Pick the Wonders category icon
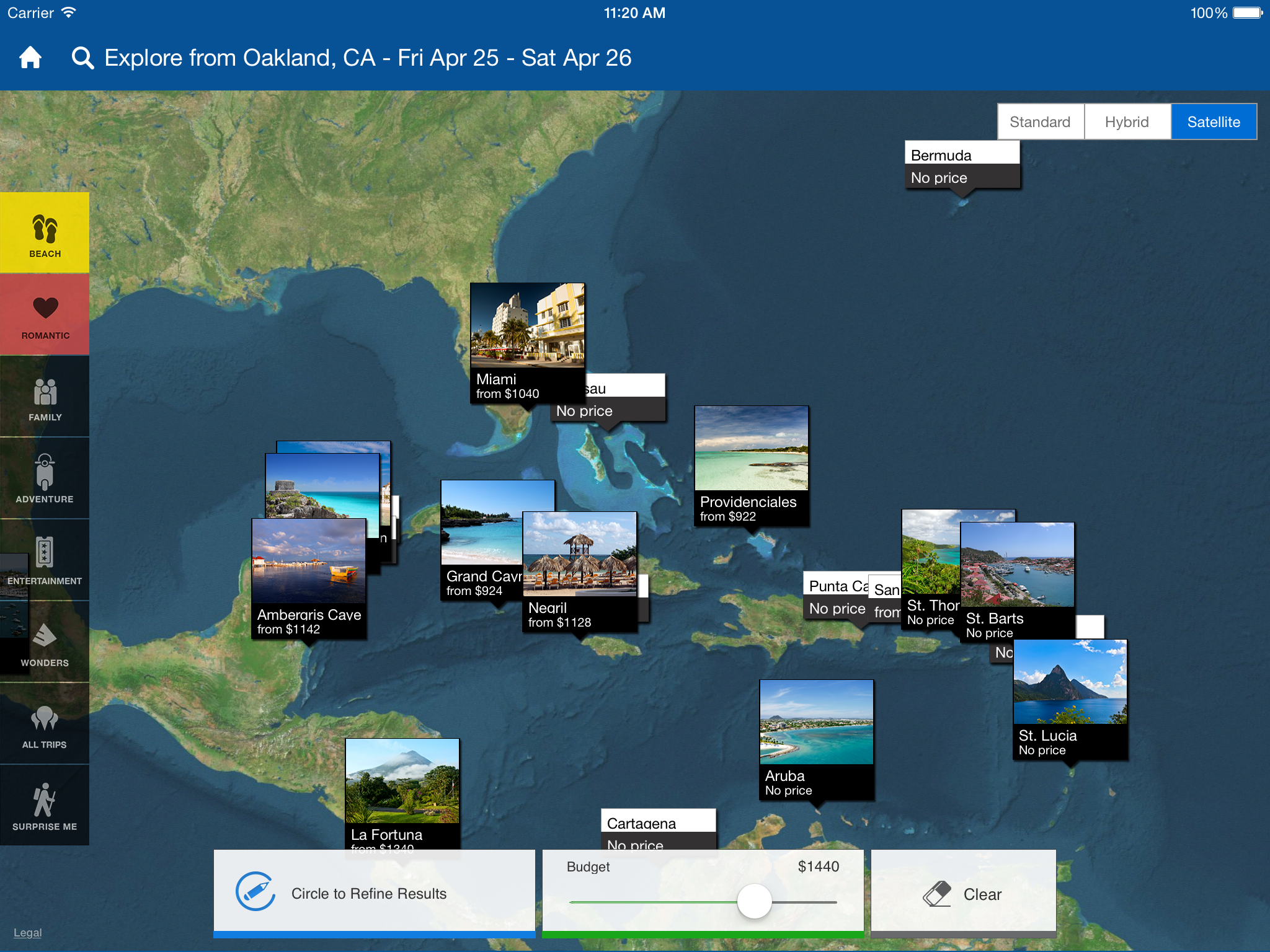The width and height of the screenshot is (1270, 952). point(45,642)
